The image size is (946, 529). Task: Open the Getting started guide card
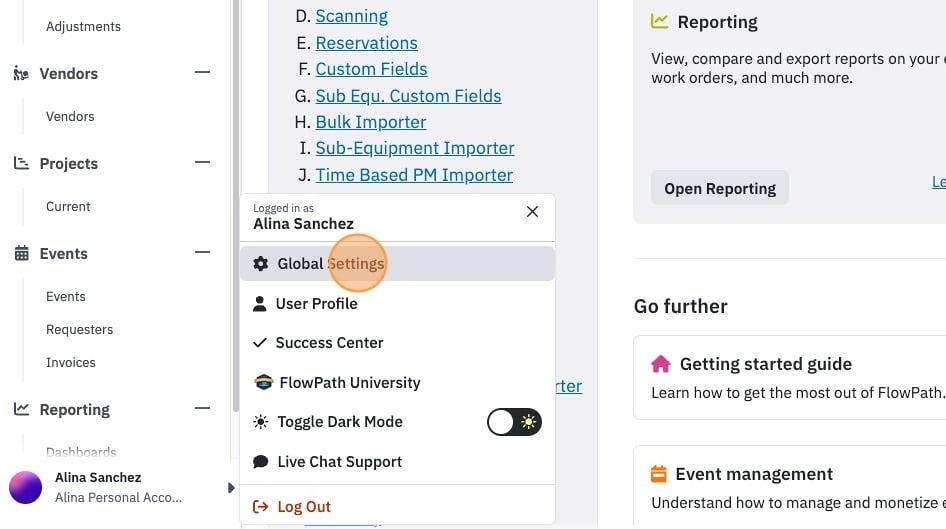click(789, 378)
